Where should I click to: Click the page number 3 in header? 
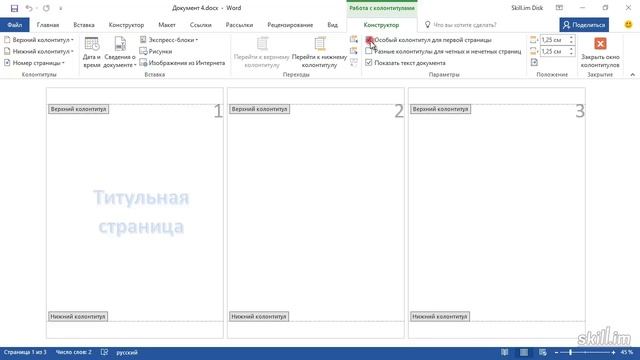[580, 111]
